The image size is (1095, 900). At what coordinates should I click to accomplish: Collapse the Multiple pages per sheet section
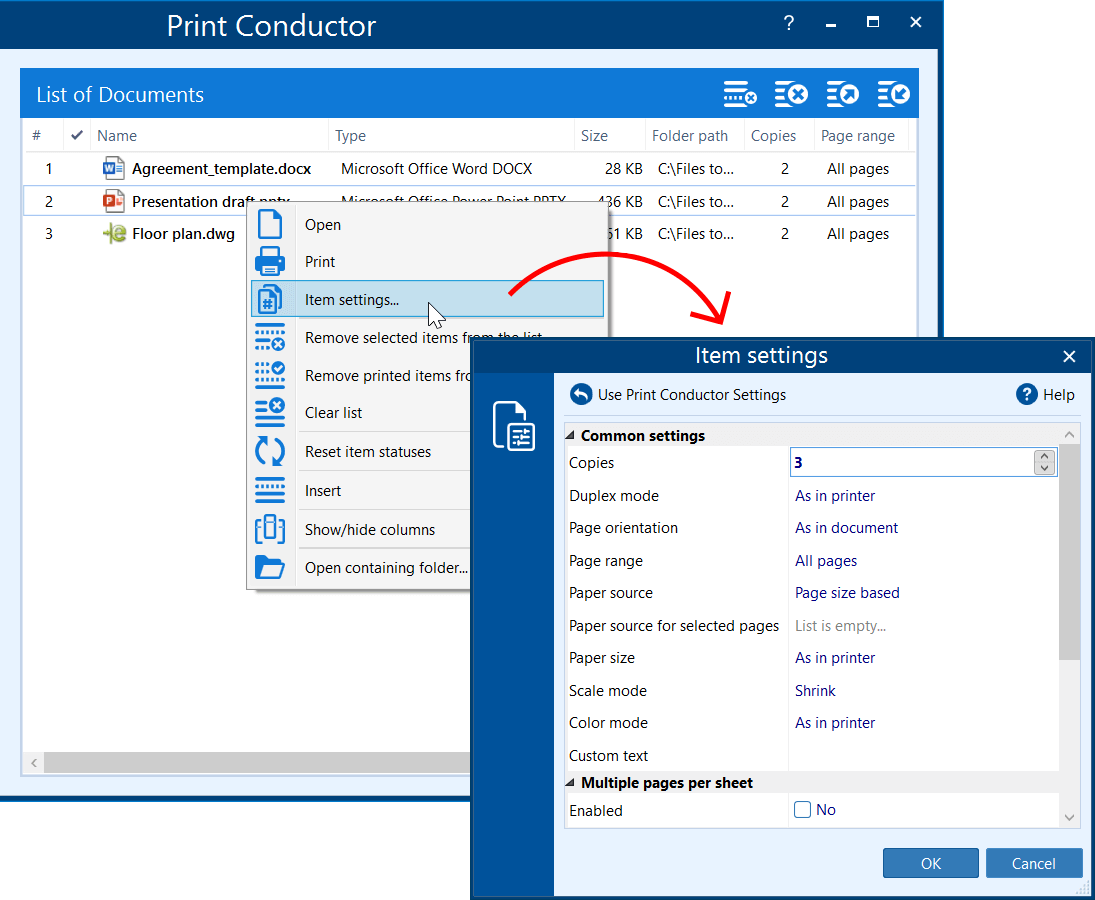pos(571,783)
